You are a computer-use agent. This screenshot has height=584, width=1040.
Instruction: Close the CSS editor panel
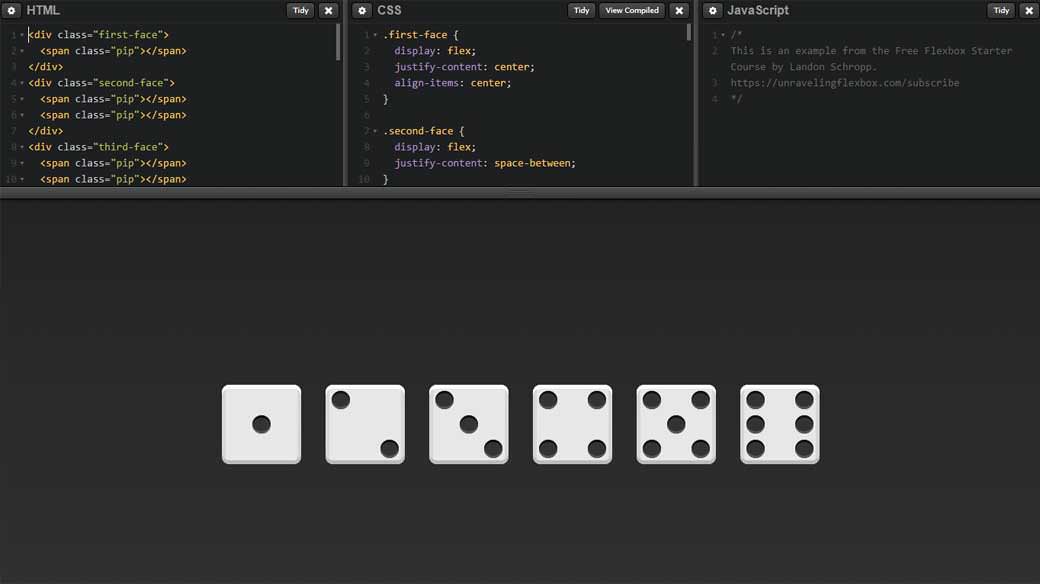[x=679, y=10]
